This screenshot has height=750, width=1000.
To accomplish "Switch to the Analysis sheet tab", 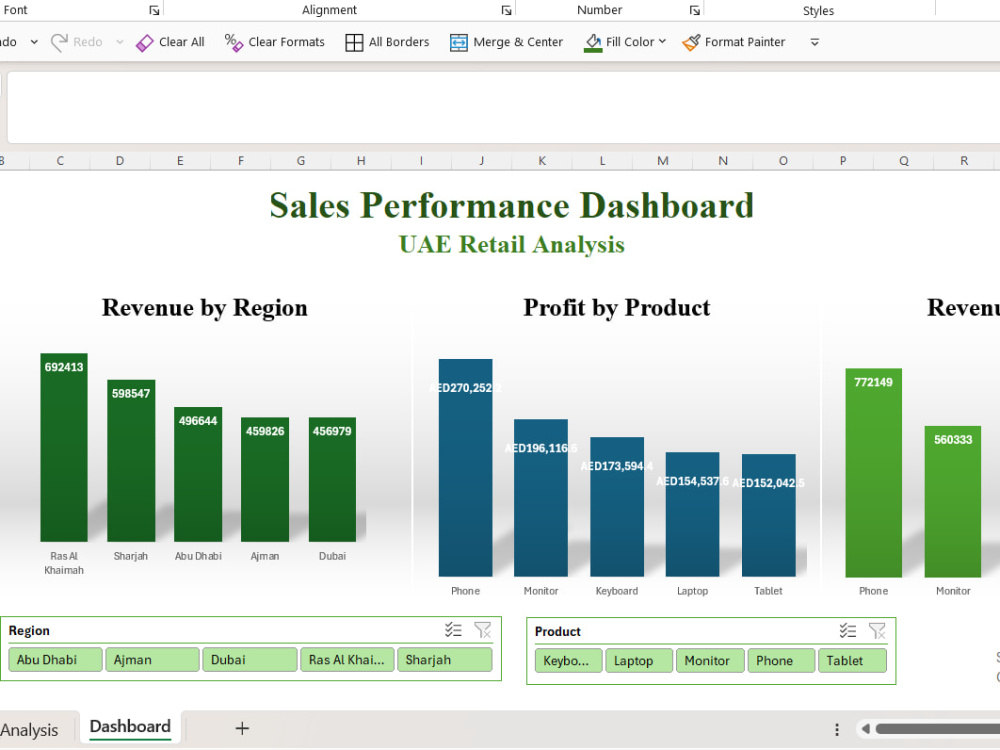I will point(29,730).
